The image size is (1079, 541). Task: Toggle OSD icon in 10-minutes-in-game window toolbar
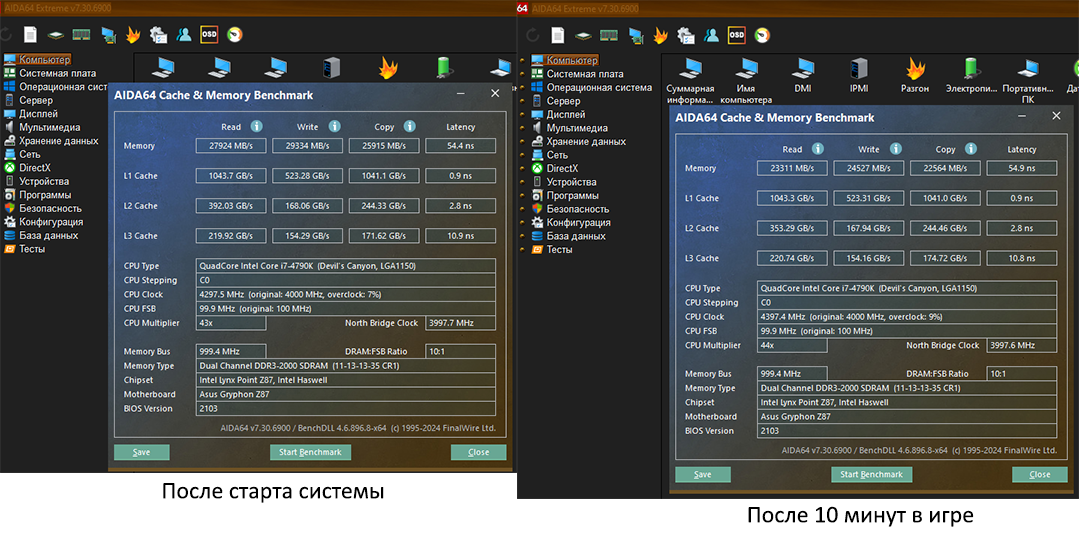coord(736,35)
